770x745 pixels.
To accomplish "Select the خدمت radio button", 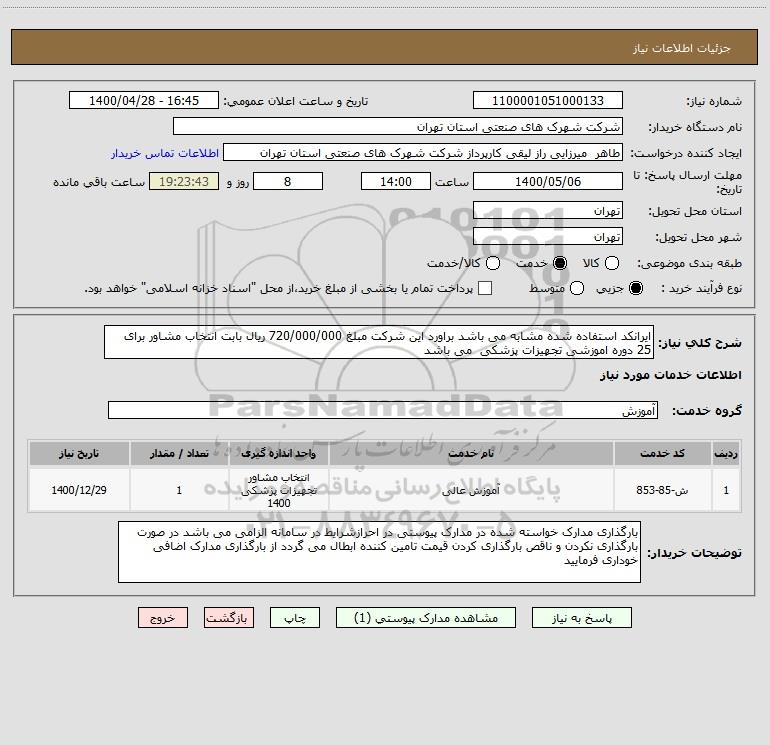I will [560, 263].
